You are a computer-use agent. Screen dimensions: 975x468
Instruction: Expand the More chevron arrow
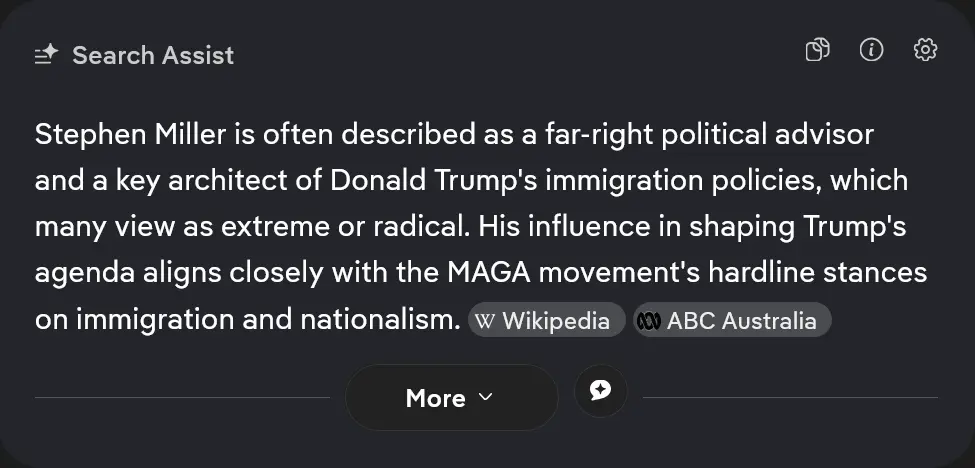tap(486, 397)
